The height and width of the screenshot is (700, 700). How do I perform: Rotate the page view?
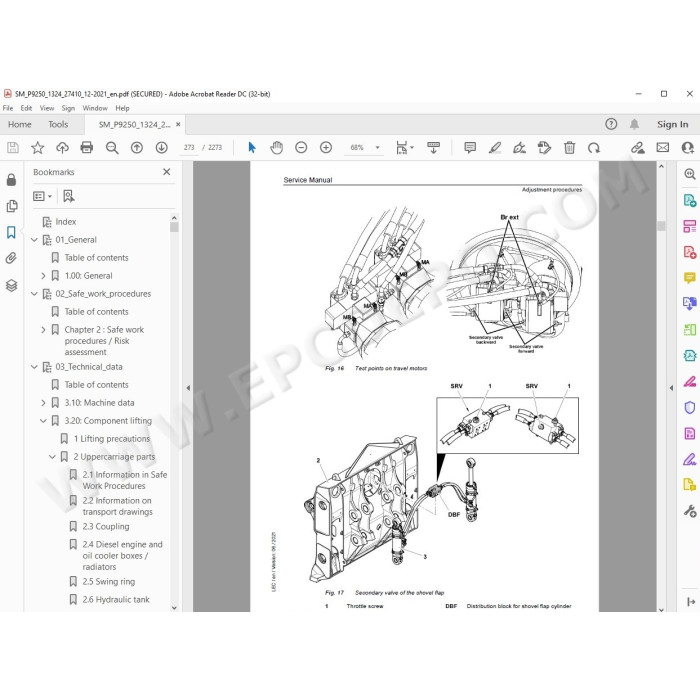pyautogui.click(x=594, y=147)
